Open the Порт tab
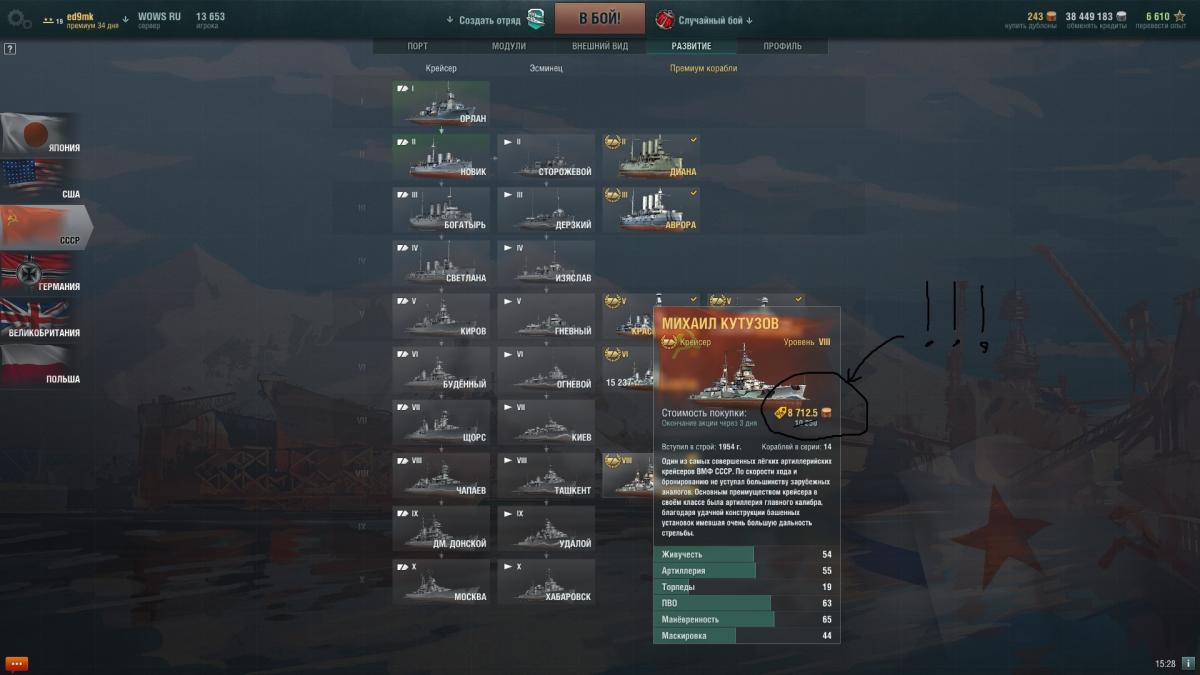Screen dimensions: 1200x675 pyautogui.click(x=418, y=46)
